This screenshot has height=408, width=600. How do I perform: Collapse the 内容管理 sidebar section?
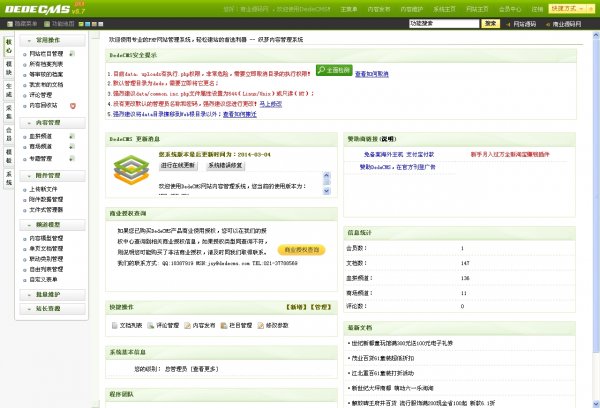[52, 123]
